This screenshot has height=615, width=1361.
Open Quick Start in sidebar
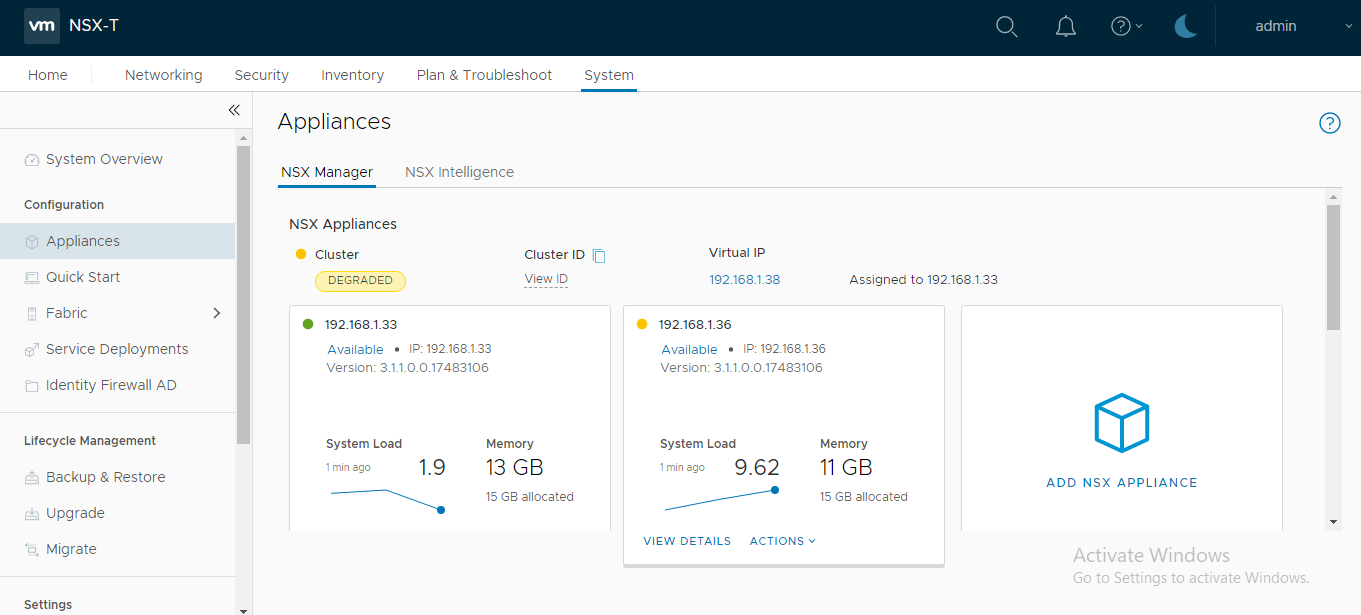pyautogui.click(x=83, y=277)
